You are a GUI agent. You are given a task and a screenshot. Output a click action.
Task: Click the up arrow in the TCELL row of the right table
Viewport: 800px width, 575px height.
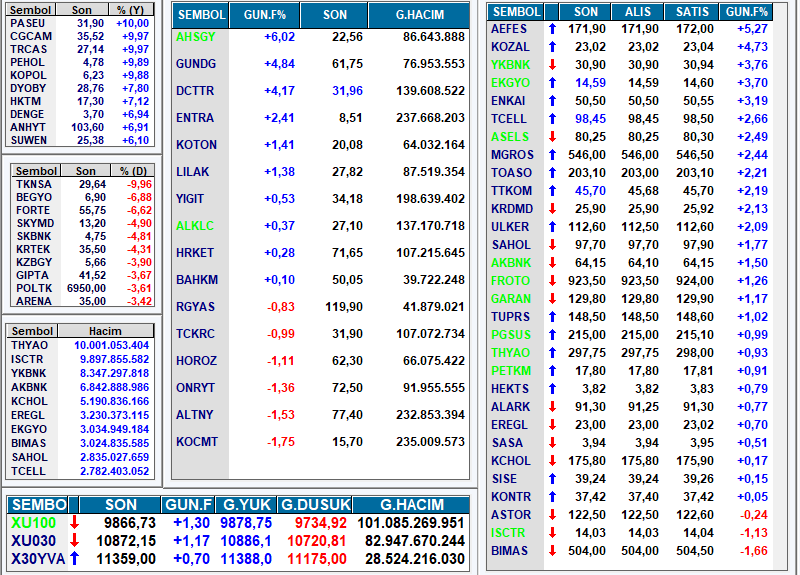[x=552, y=119]
